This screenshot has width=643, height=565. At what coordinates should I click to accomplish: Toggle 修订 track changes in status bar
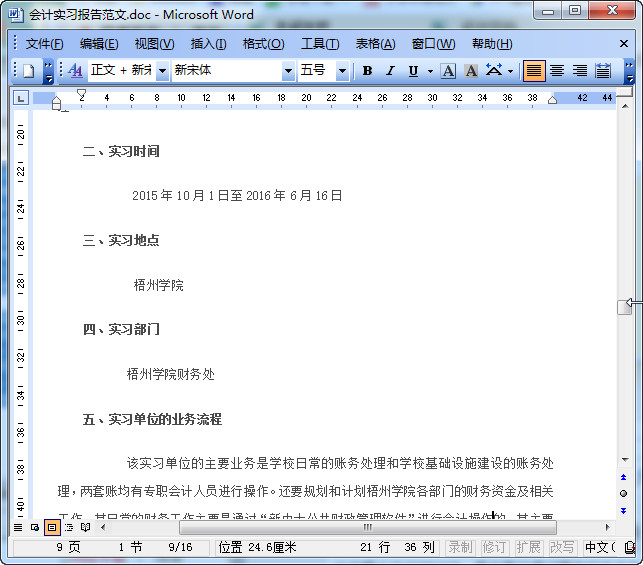coord(494,547)
